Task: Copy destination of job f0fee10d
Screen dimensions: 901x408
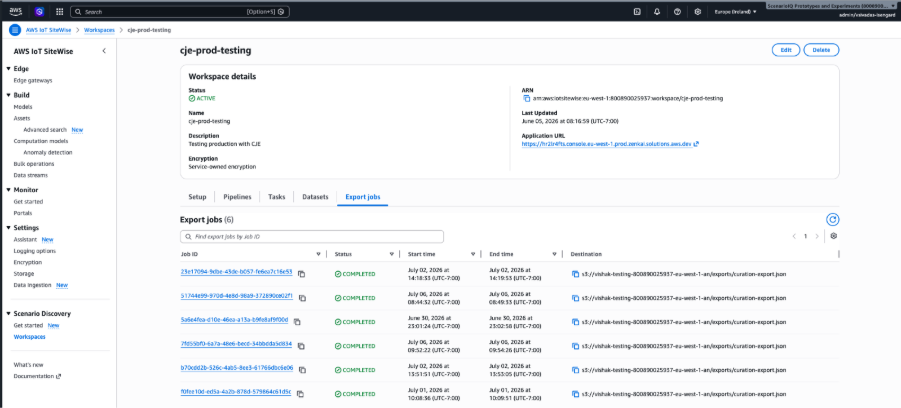Action: pos(575,394)
